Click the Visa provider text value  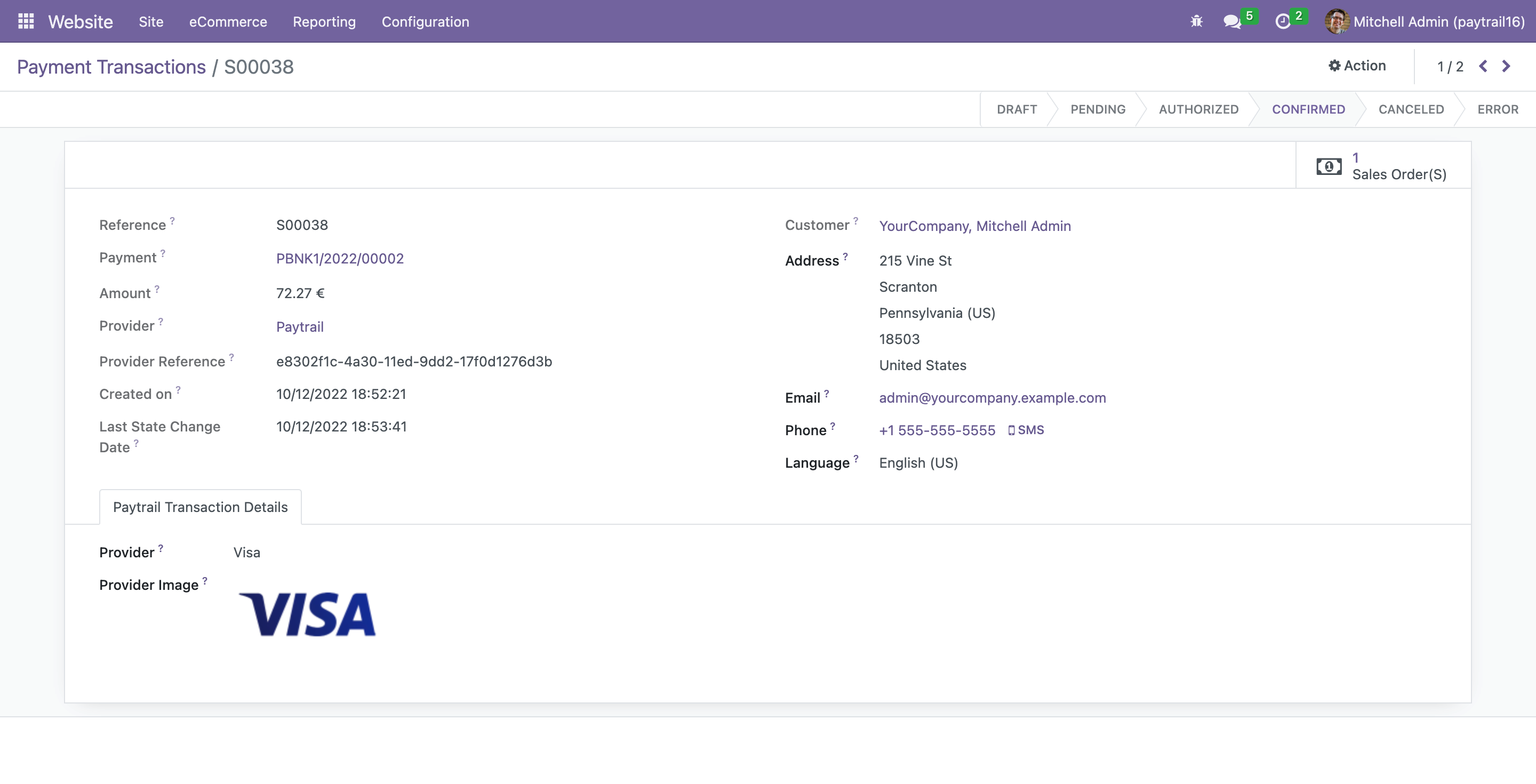pos(247,552)
